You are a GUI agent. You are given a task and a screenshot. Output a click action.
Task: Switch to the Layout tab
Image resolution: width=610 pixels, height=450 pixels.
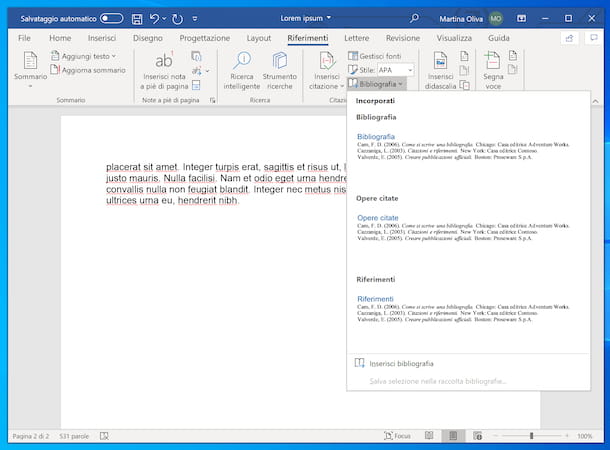(259, 38)
